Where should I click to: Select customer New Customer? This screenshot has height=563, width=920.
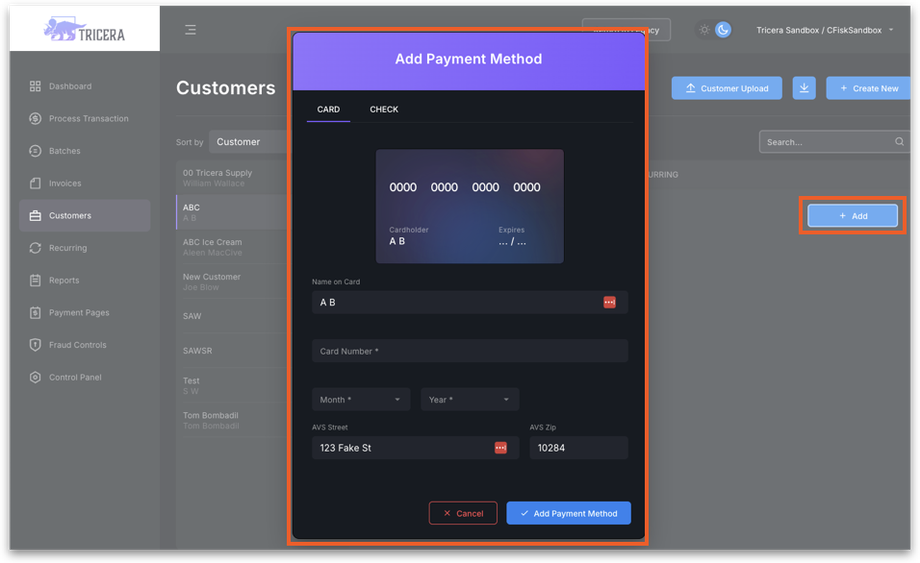coord(232,282)
